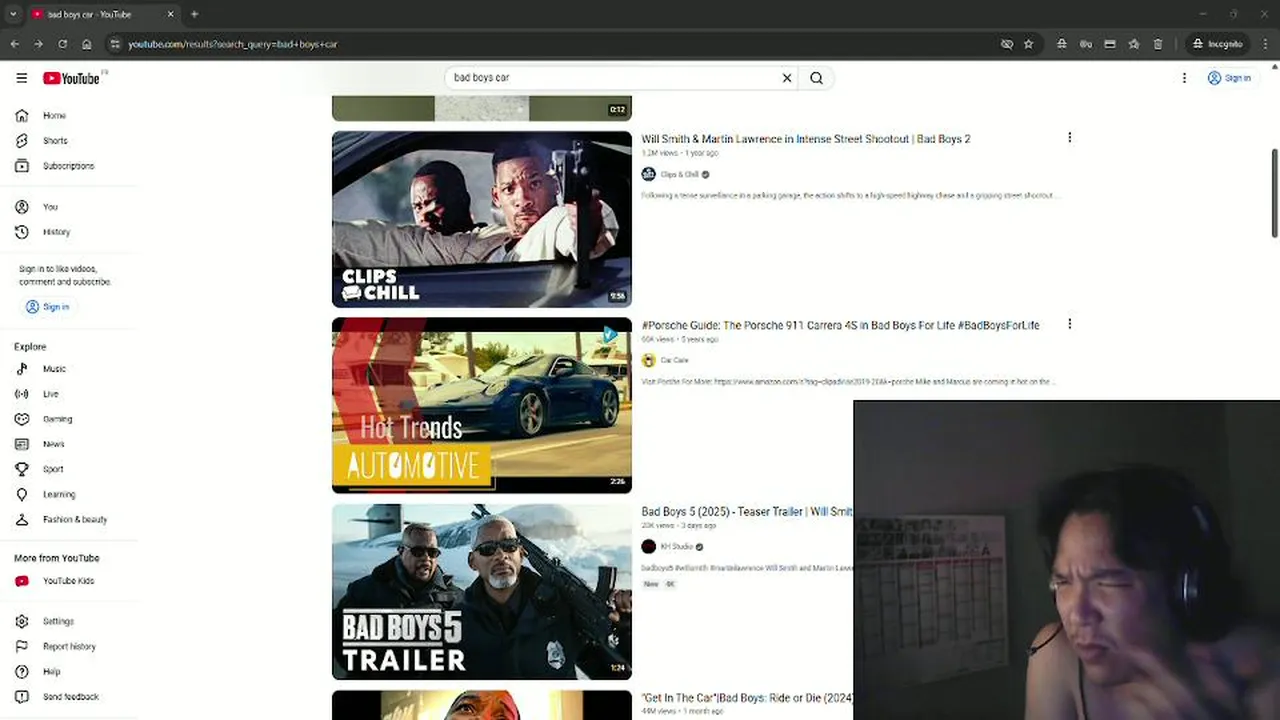Viewport: 1280px width, 720px height.
Task: Open the Bad Boys 2 shootout thumbnail
Action: point(482,219)
